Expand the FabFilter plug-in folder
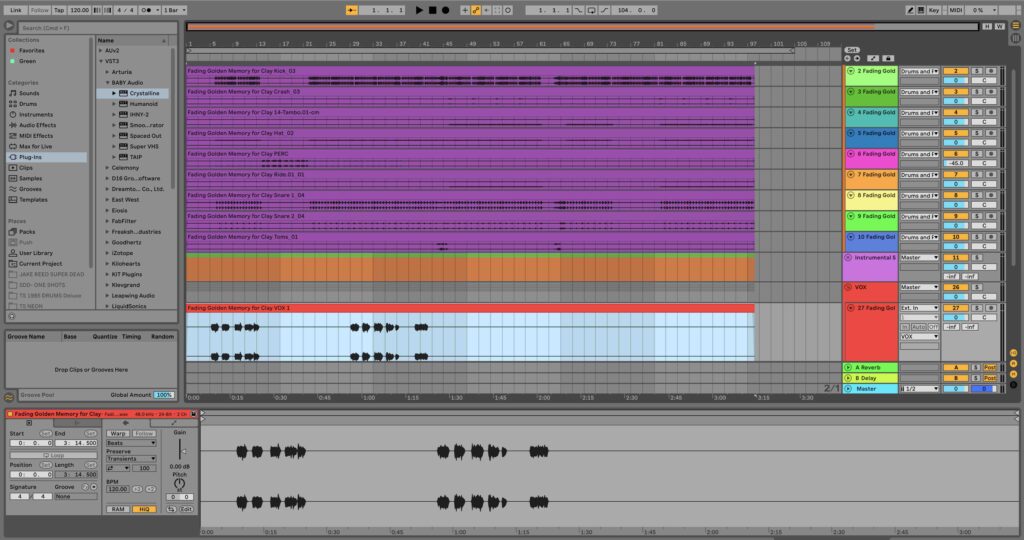The image size is (1024, 540). [108, 221]
